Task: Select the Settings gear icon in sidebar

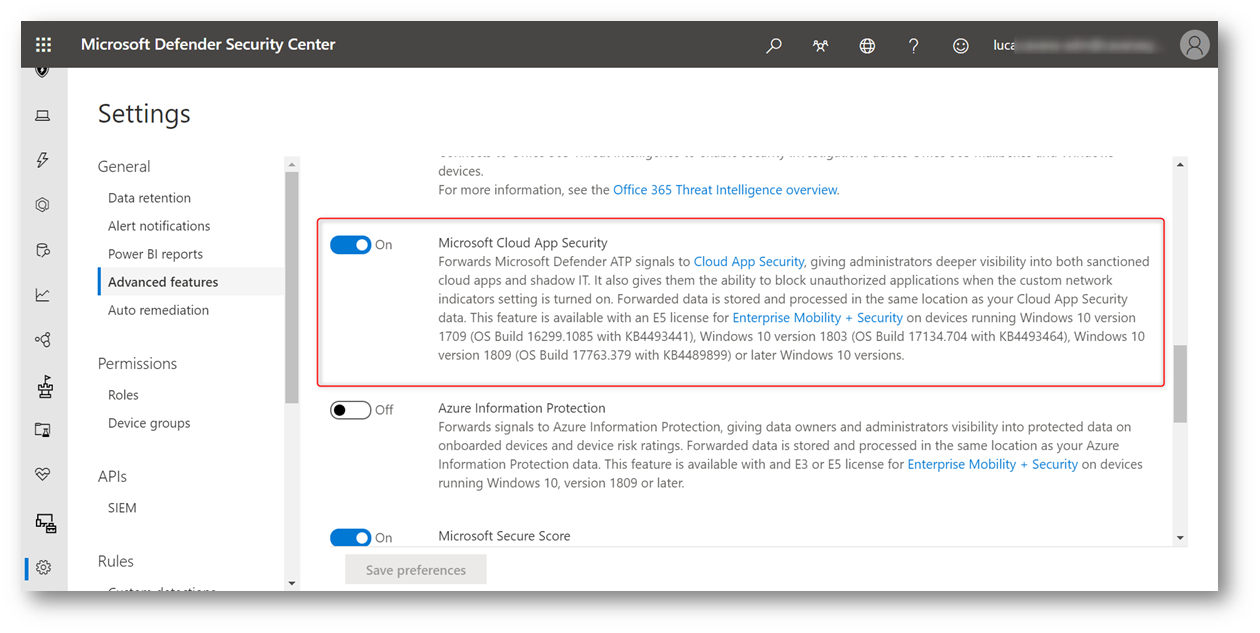Action: click(x=43, y=567)
